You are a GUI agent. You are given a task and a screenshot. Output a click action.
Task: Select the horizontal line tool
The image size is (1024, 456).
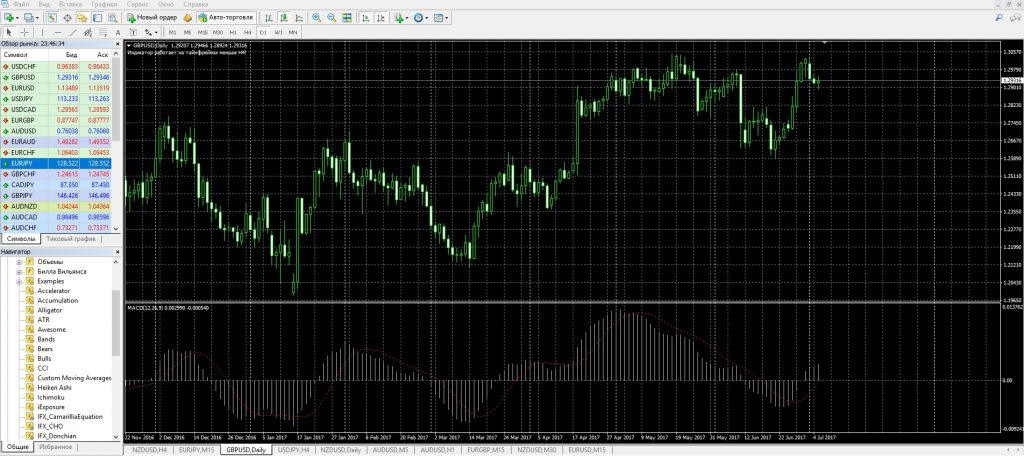58,32
